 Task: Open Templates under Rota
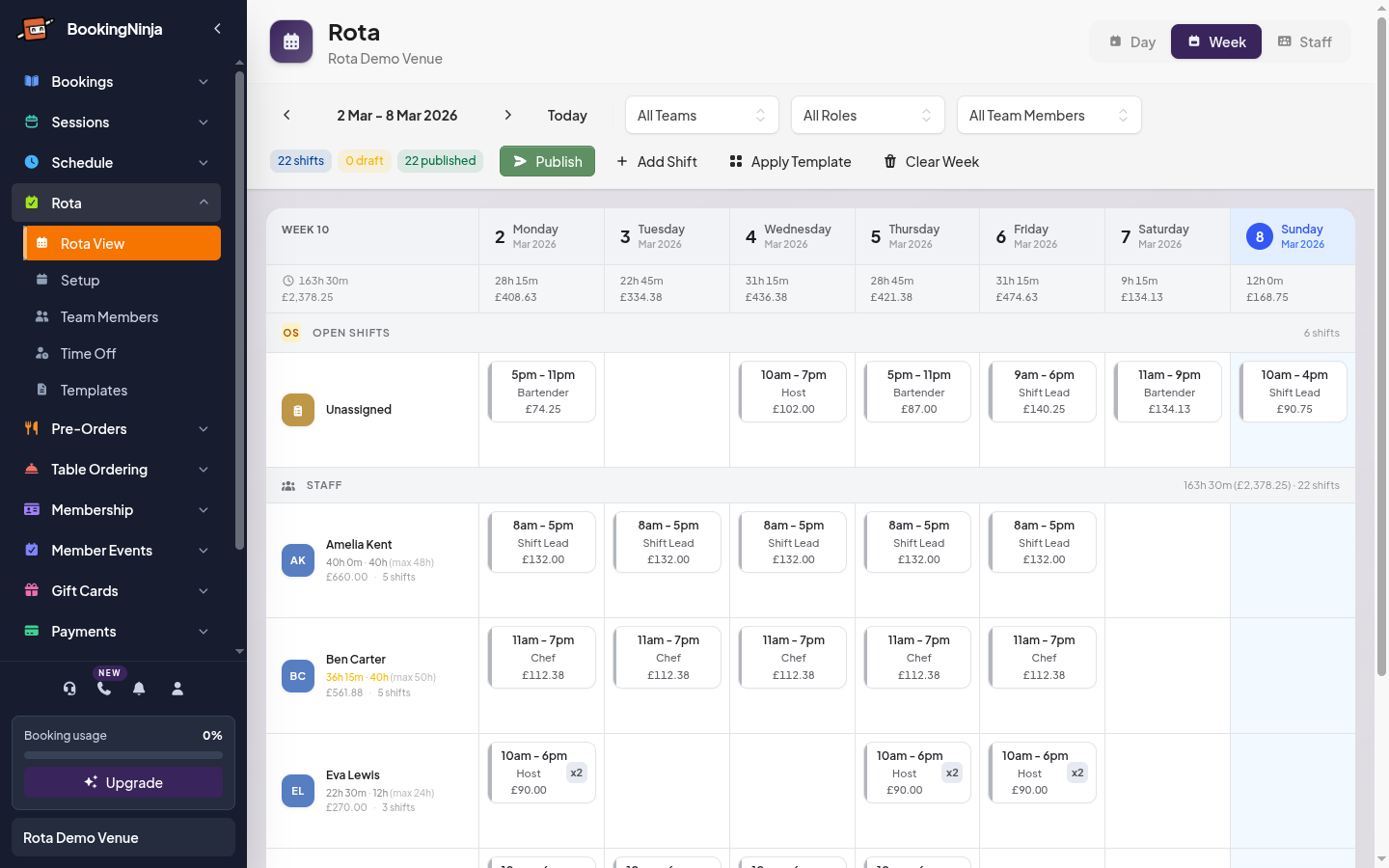pos(122,390)
